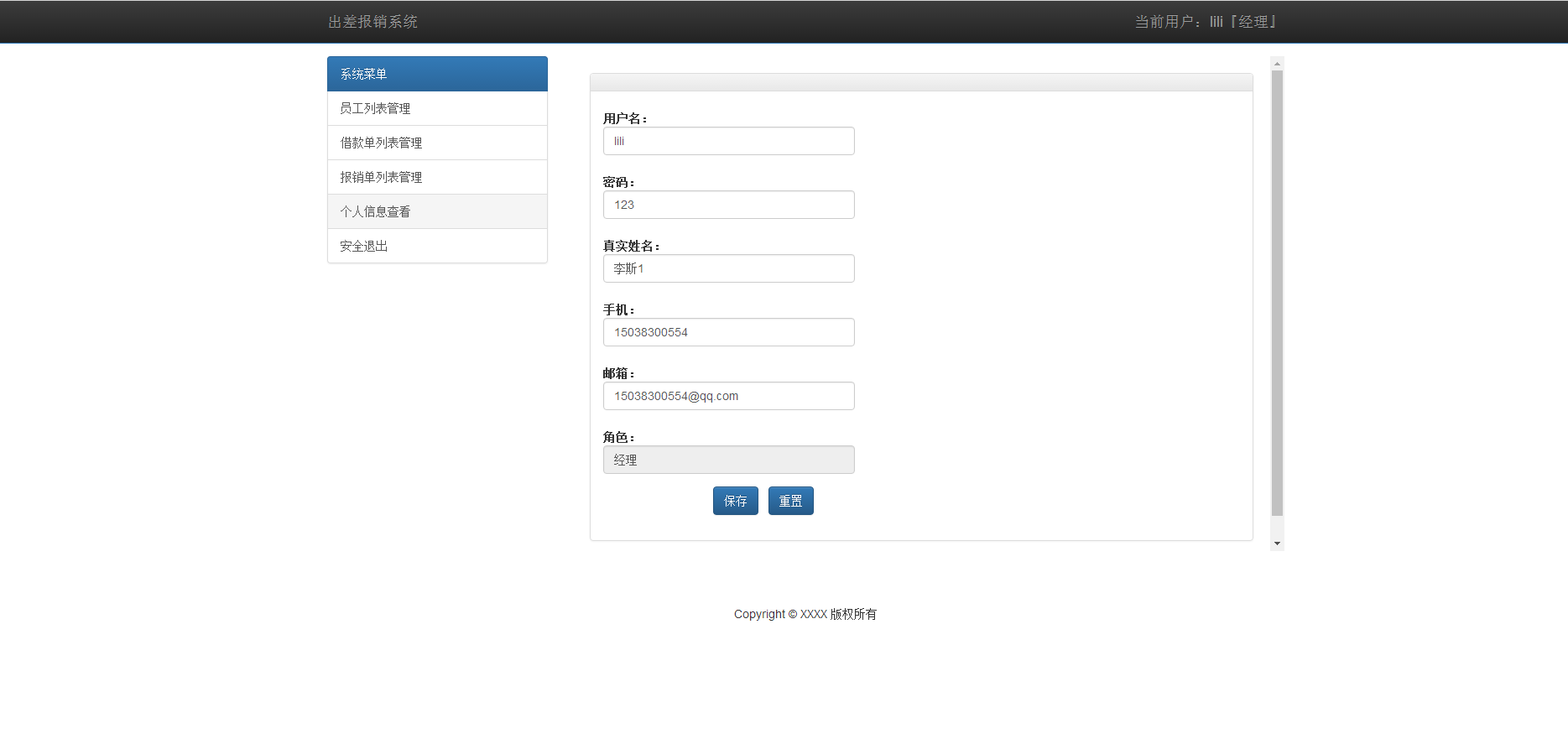This screenshot has width=1568, height=749.
Task: Click the 出差报销系统 title link
Action: pyautogui.click(x=372, y=22)
